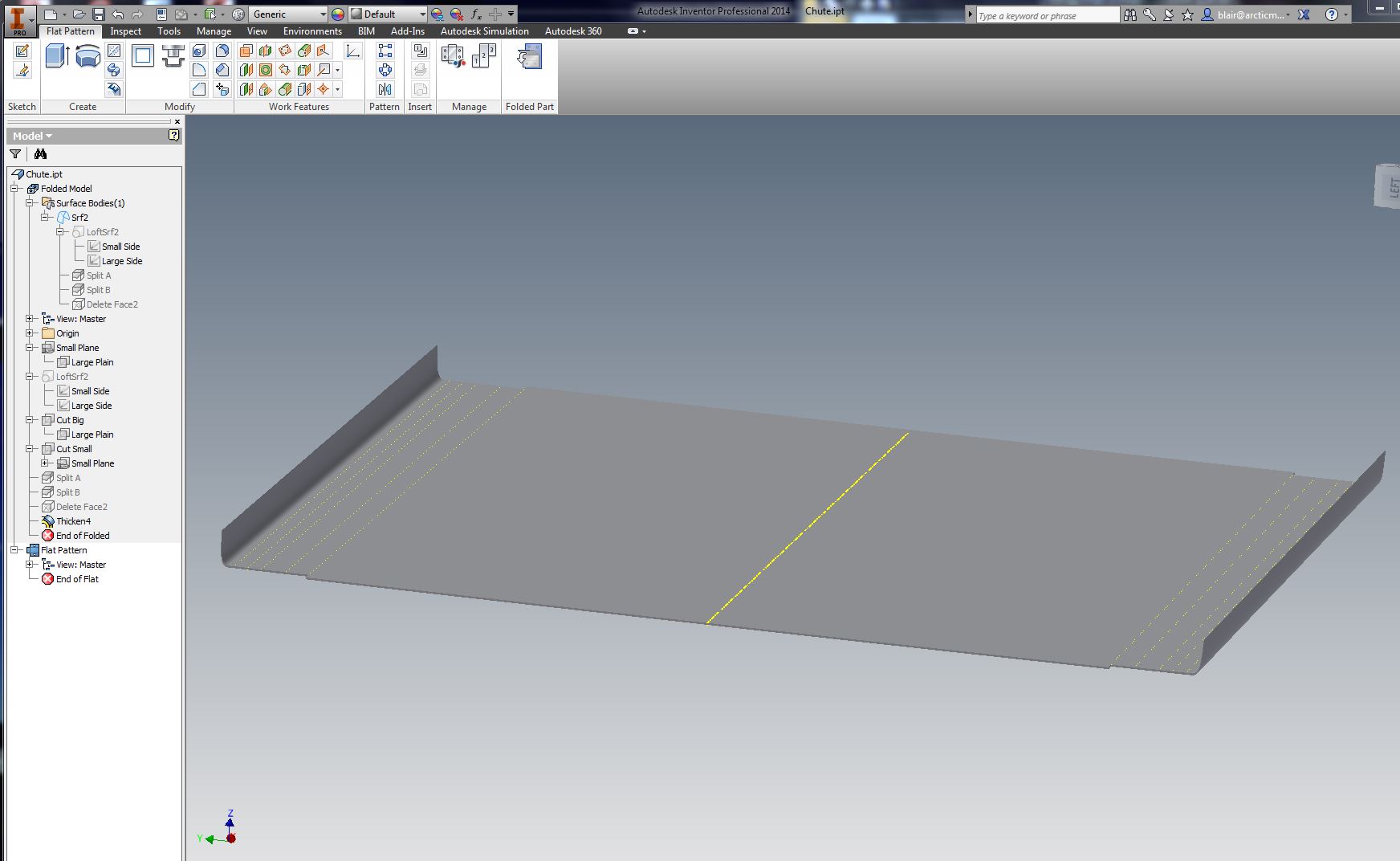Select Chute.ipt in the browser tree
This screenshot has height=861, width=1400.
[x=43, y=174]
